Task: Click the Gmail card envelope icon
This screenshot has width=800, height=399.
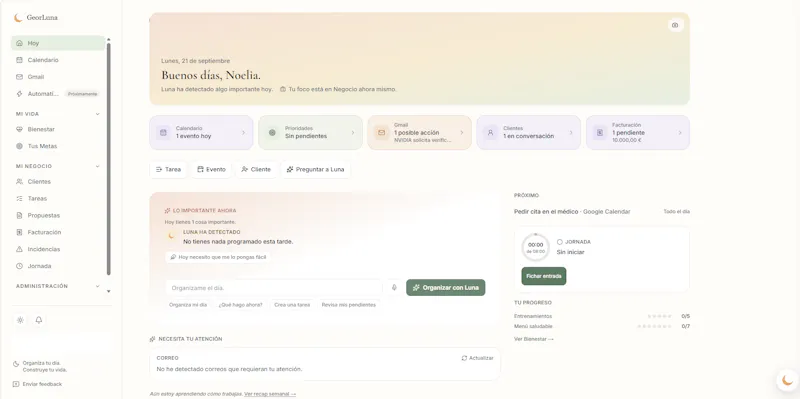Action: (x=382, y=133)
